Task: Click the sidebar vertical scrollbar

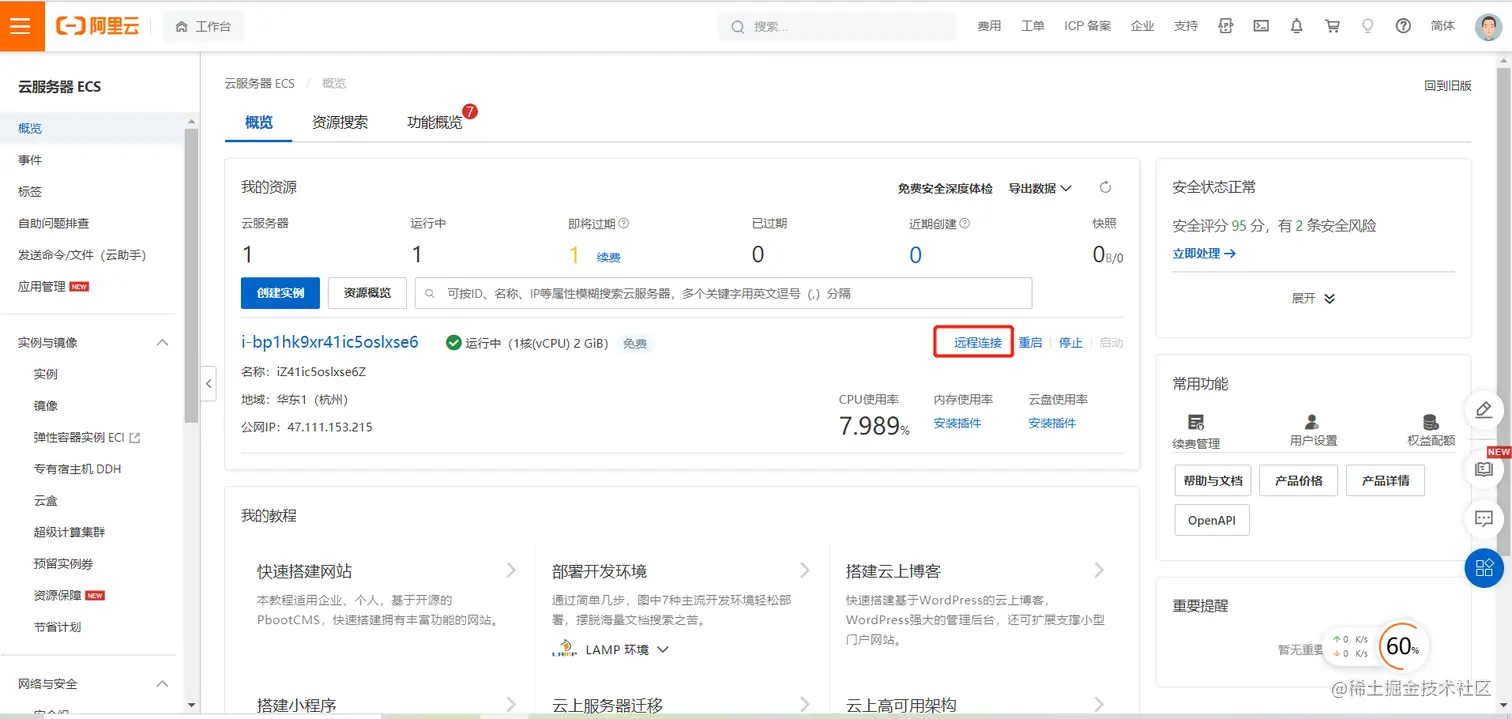Action: pos(192,275)
